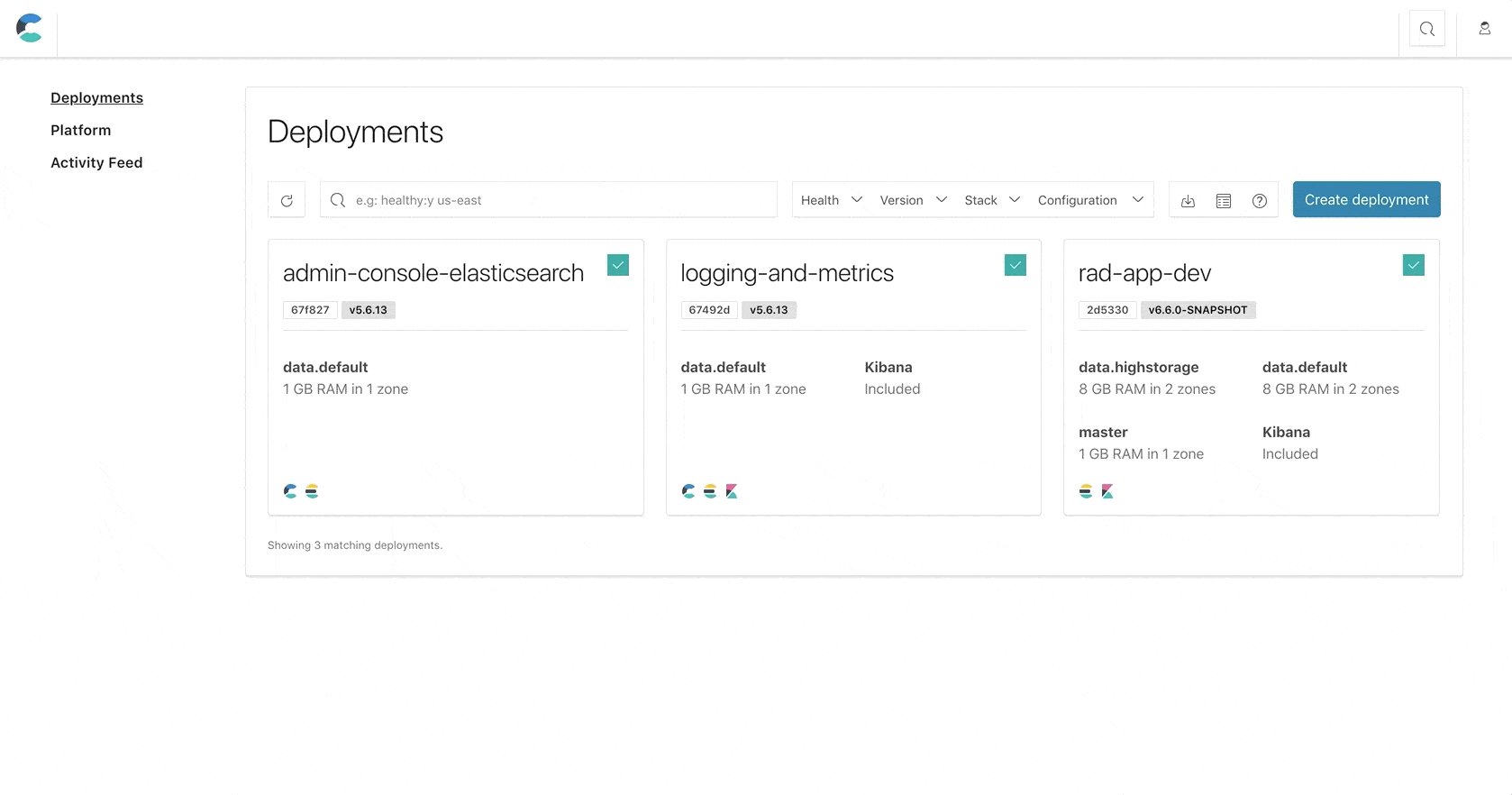Switch to table view icon
The height and width of the screenshot is (795, 1512).
1224,200
